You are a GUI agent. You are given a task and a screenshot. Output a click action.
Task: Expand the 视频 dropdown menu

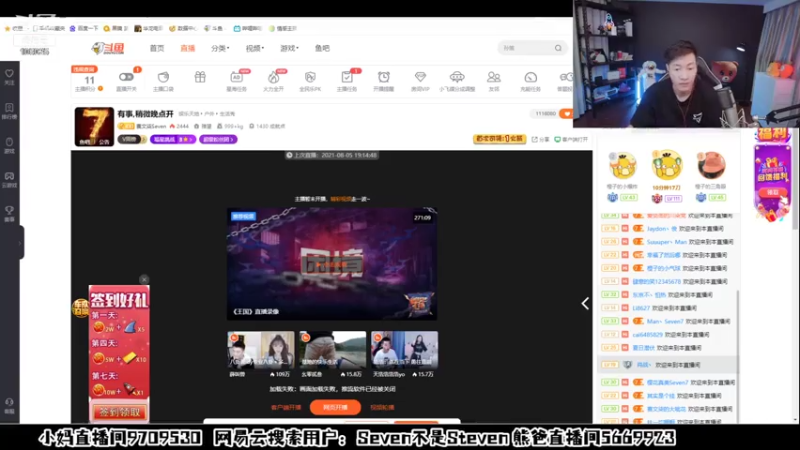click(x=255, y=48)
